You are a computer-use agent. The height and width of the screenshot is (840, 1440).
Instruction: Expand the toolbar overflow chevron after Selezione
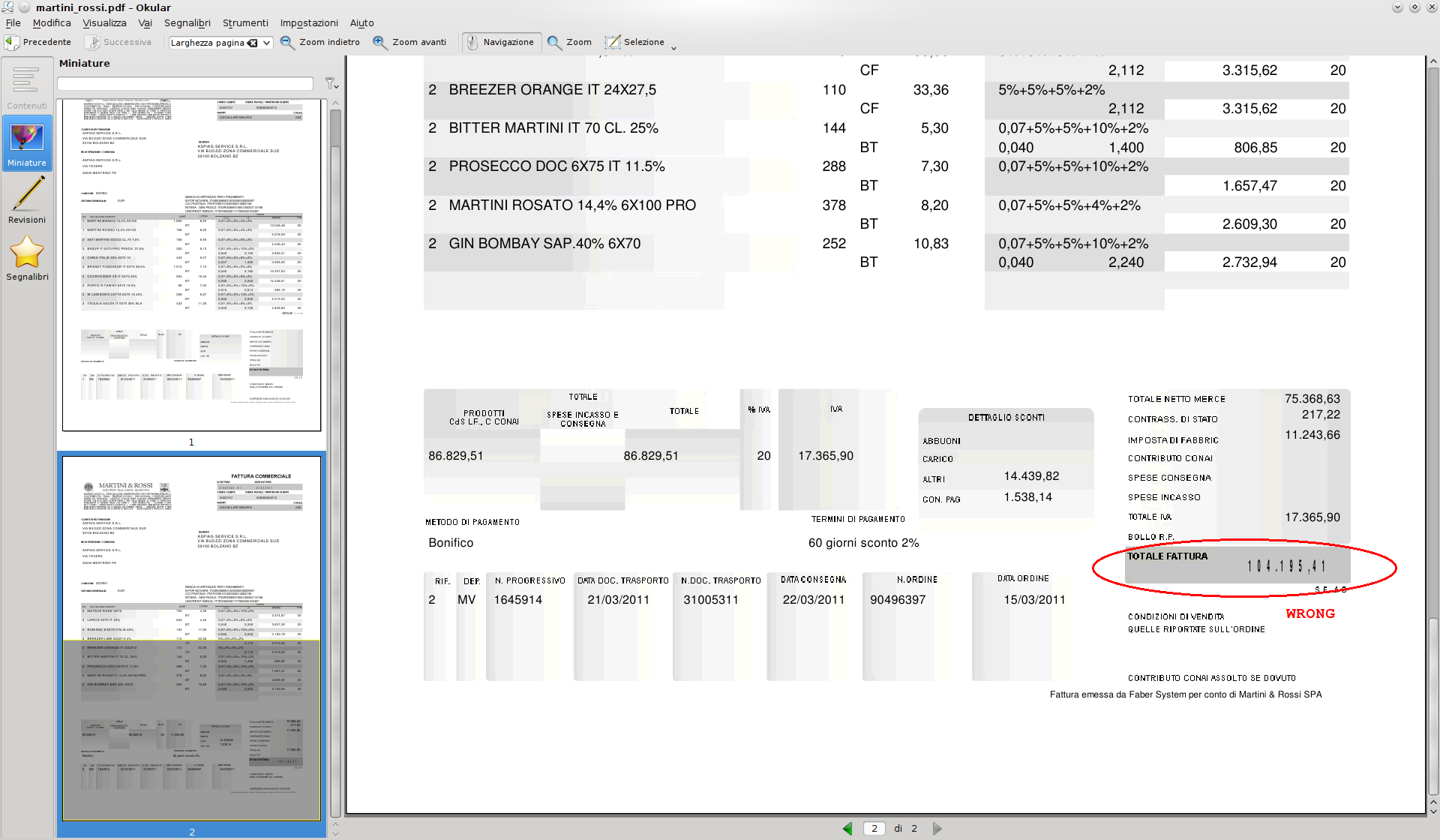[x=673, y=48]
